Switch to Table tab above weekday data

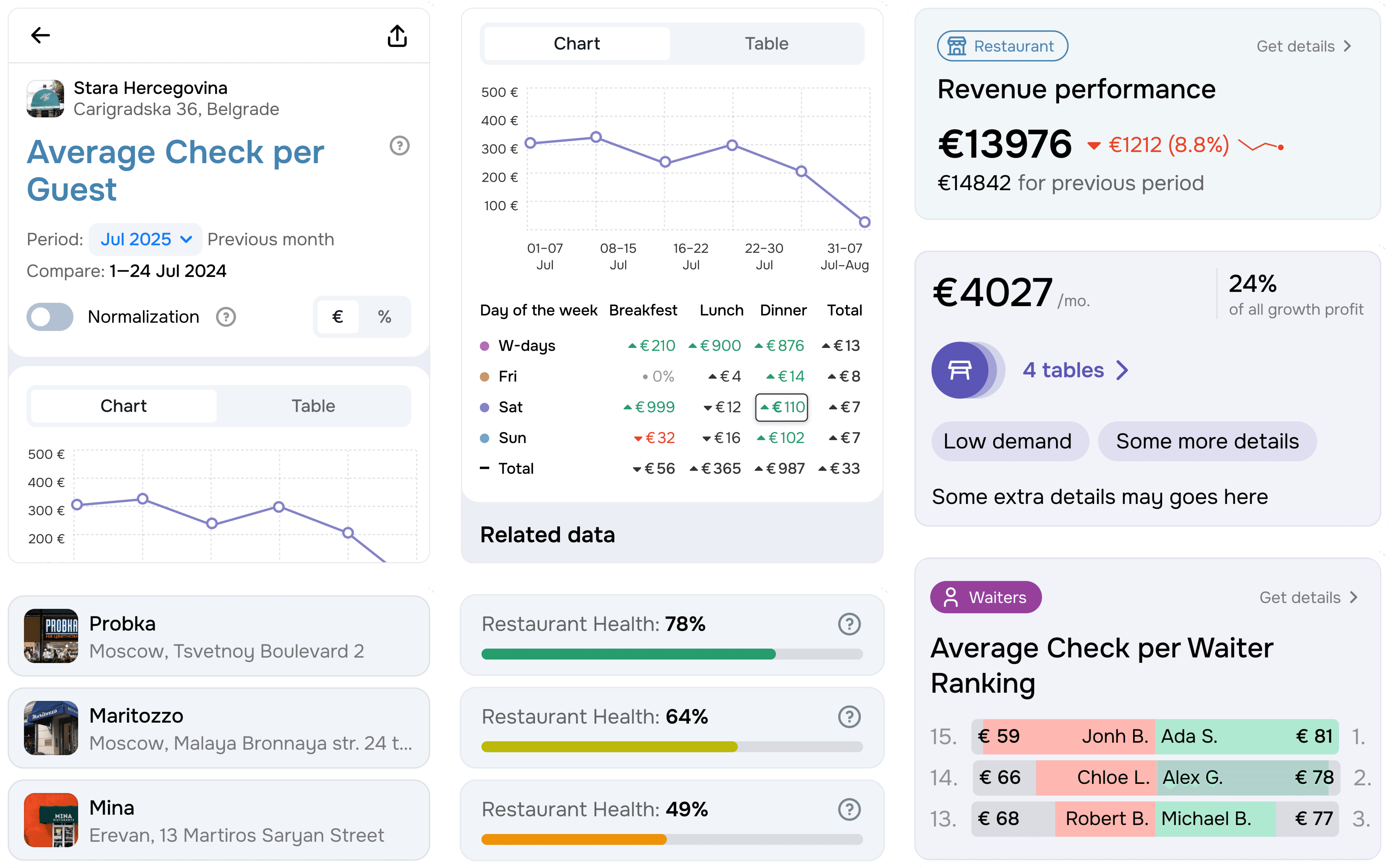[766, 44]
